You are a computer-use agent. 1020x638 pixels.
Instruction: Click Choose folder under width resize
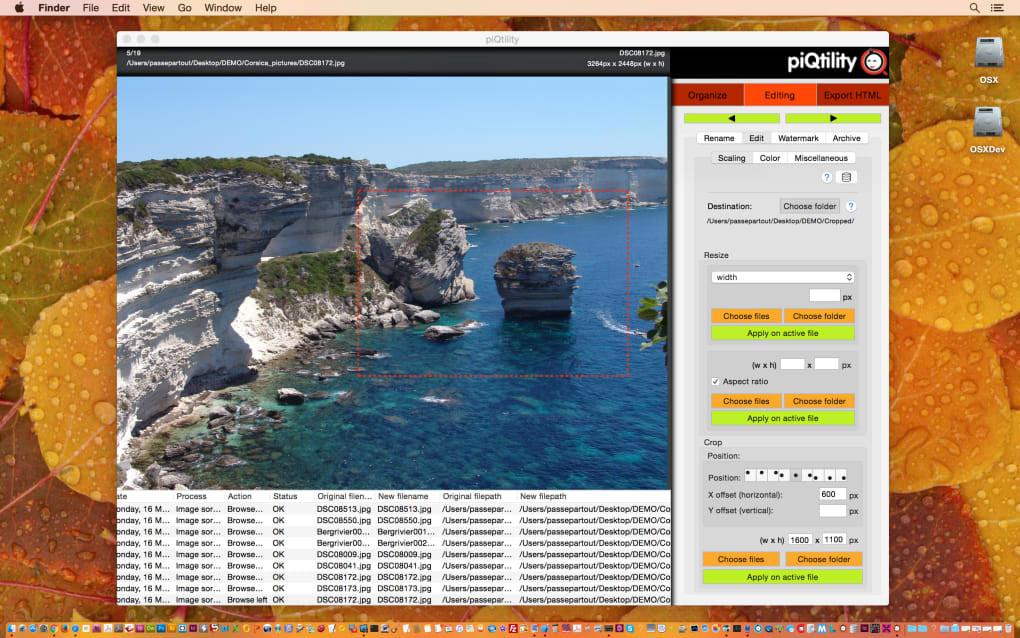(x=819, y=316)
